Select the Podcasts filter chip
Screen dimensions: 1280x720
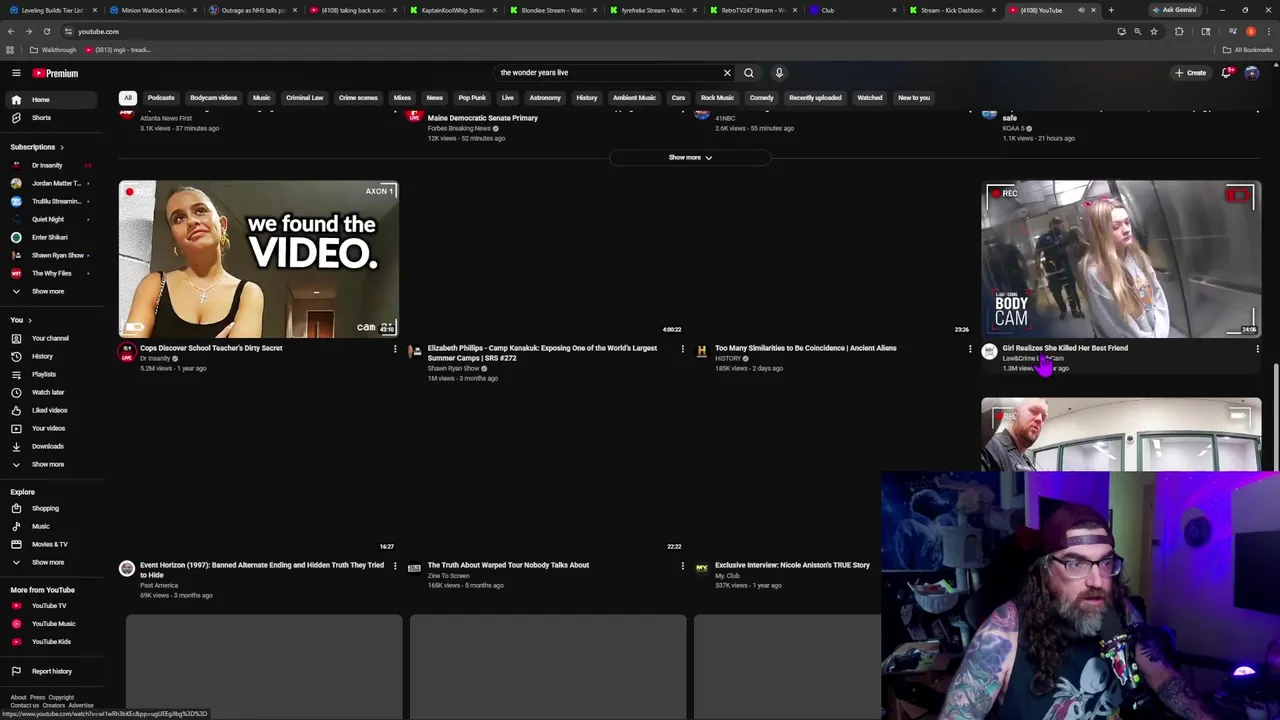tap(161, 98)
